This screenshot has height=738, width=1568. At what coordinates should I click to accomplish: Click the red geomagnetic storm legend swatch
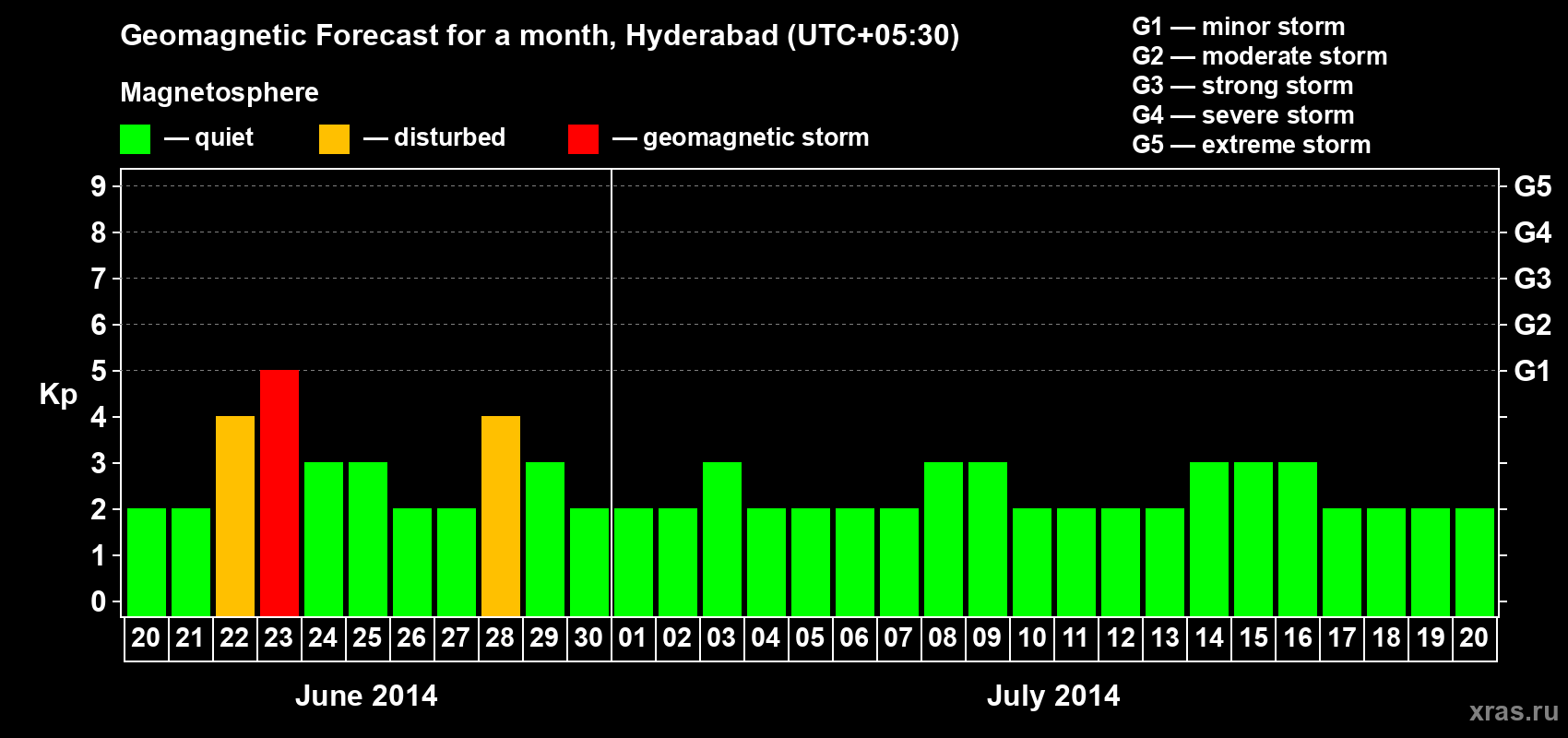point(584,139)
